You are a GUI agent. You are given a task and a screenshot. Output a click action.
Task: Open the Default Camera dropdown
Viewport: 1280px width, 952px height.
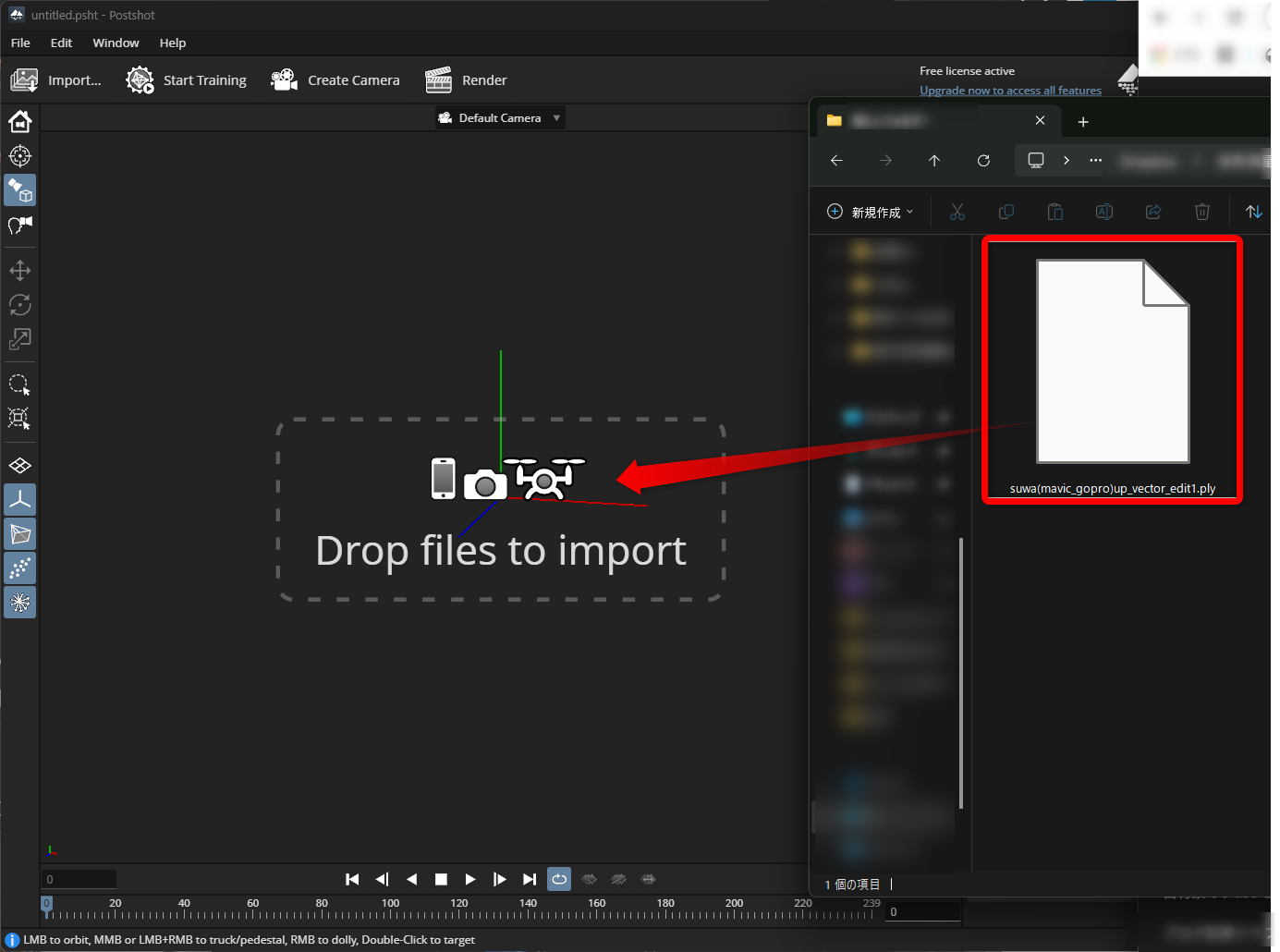click(499, 118)
